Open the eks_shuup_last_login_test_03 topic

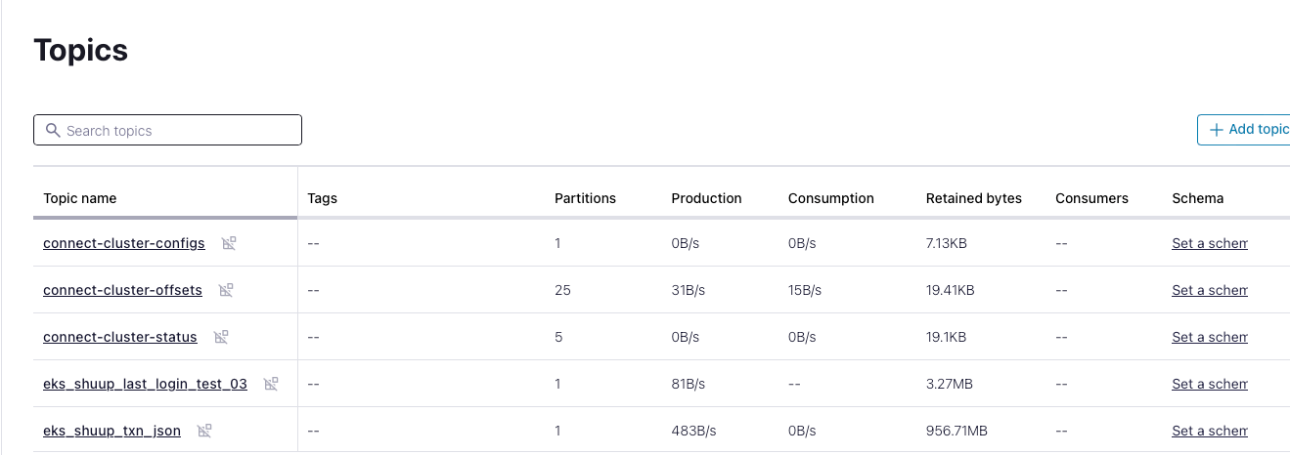(x=145, y=384)
